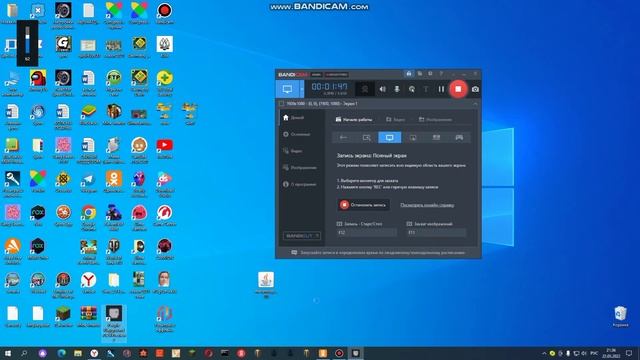Toggle the speaker sound icon in Bandicam toolbar

click(382, 89)
